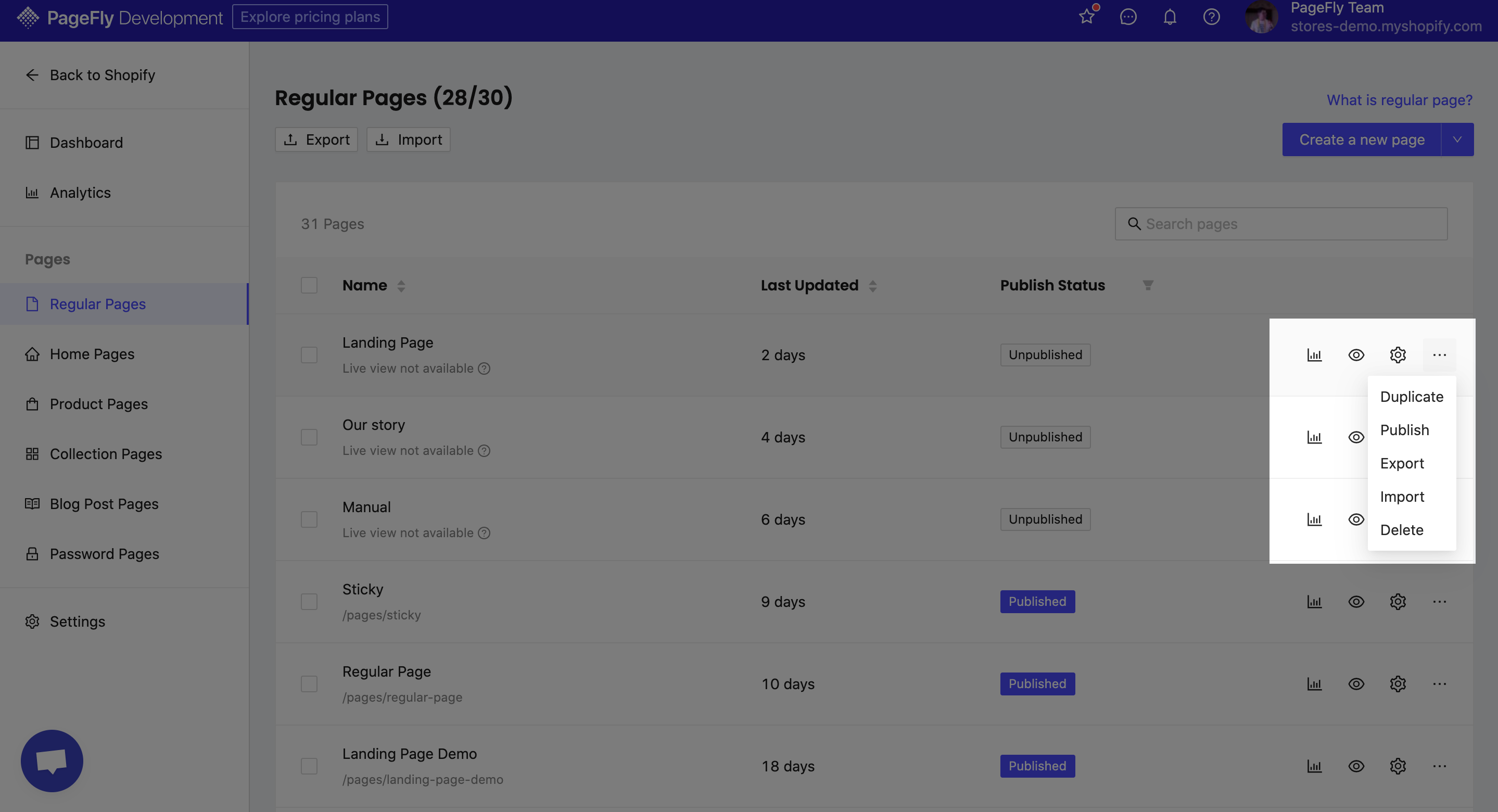Open Product Pages in sidebar
This screenshot has width=1498, height=812.
click(124, 404)
